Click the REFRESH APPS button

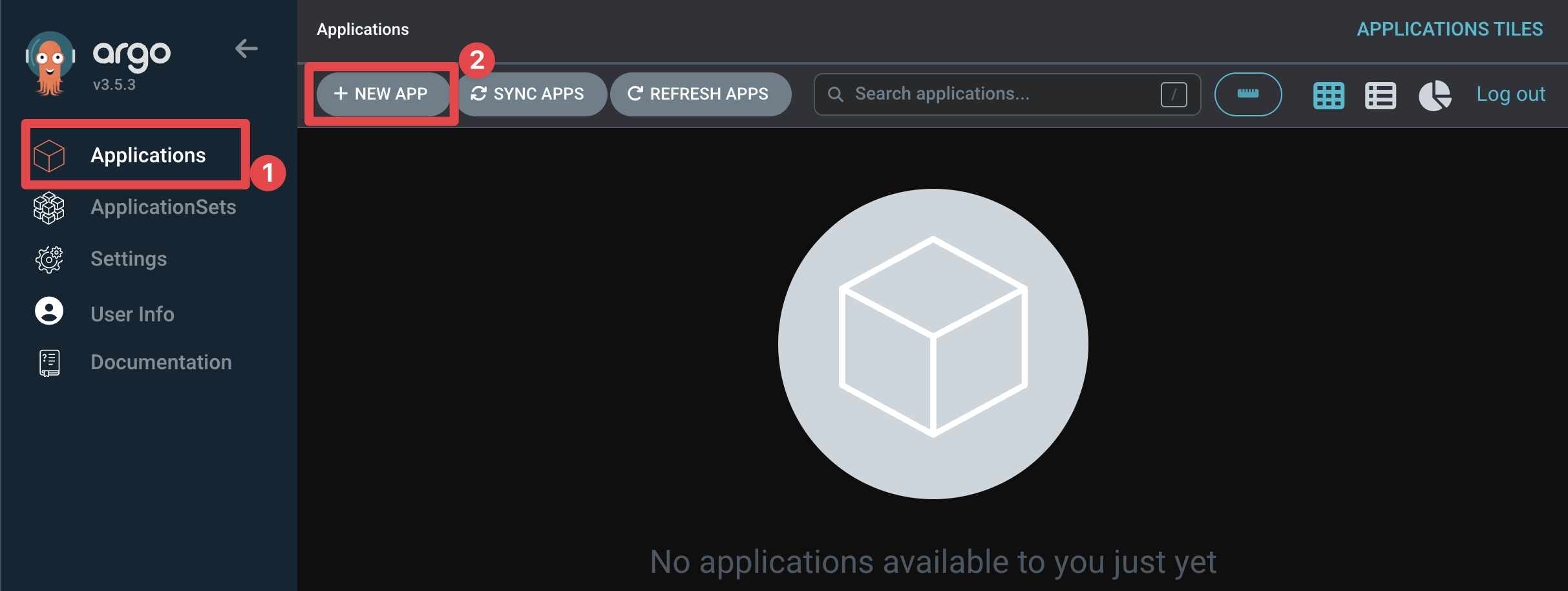coord(701,94)
